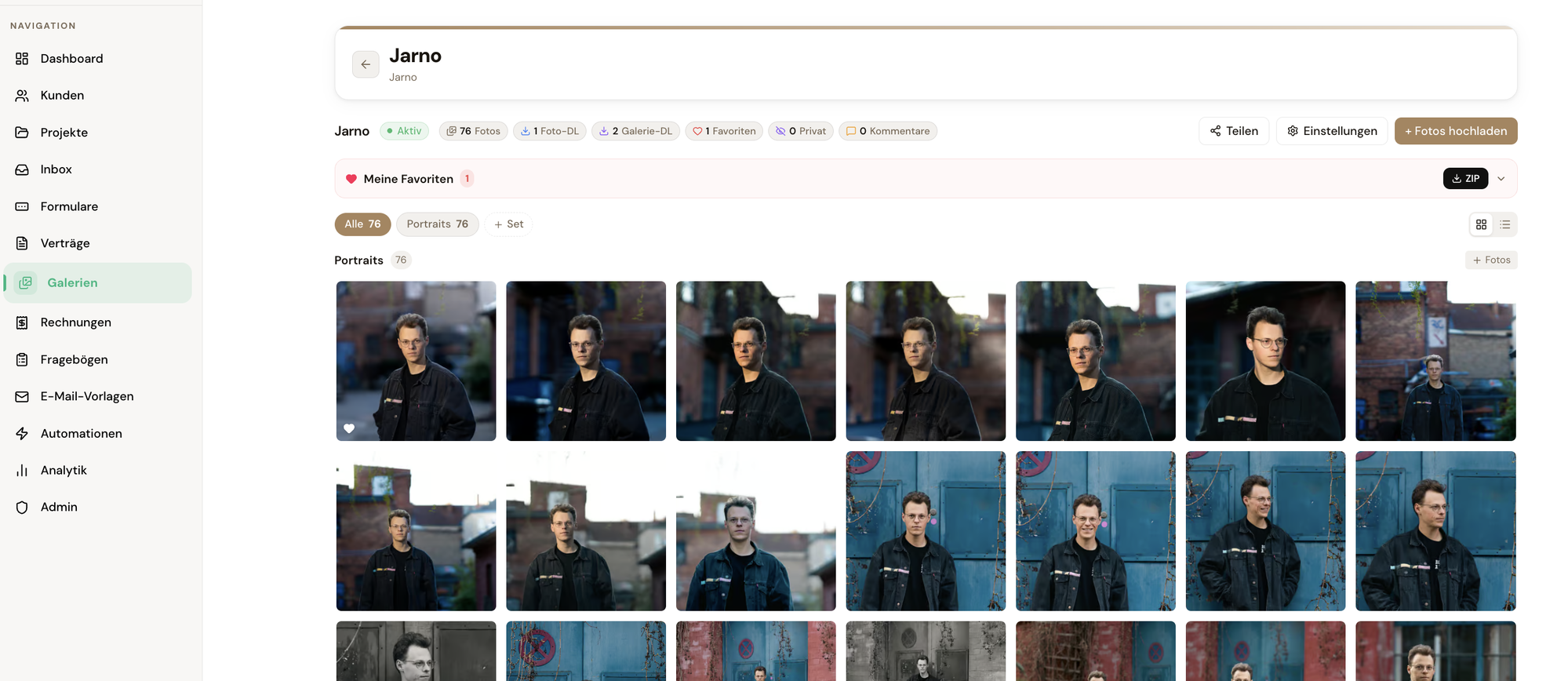1568x681 pixels.
Task: Click the 76 Fotos stat badge
Action: click(473, 131)
